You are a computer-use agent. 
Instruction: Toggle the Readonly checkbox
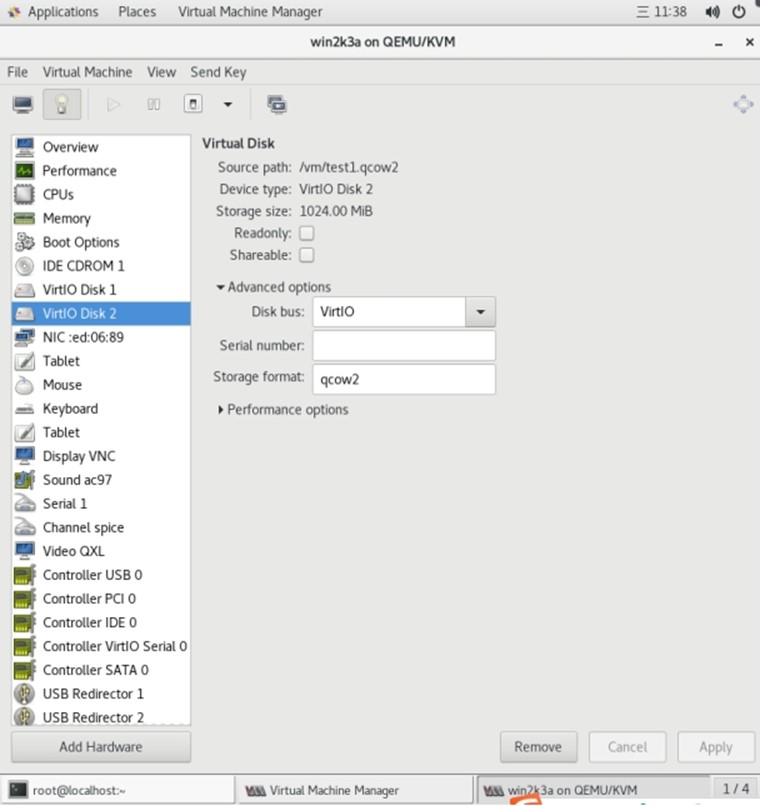pyautogui.click(x=307, y=233)
